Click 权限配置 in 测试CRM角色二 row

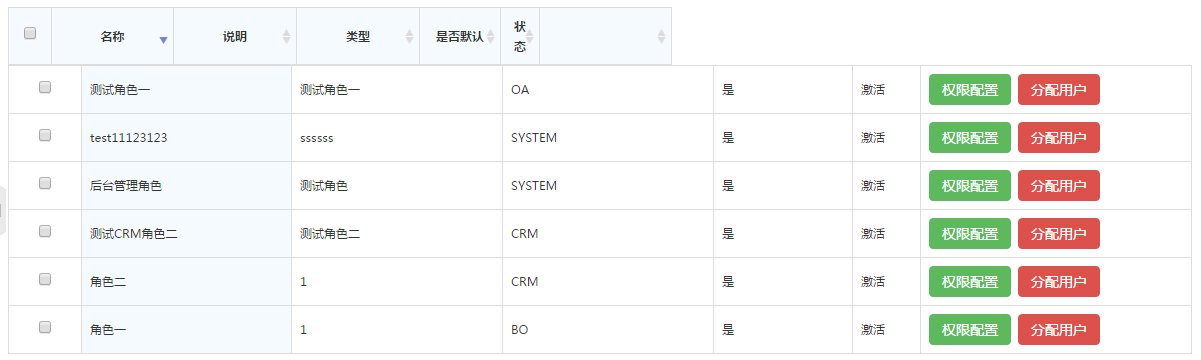(970, 234)
